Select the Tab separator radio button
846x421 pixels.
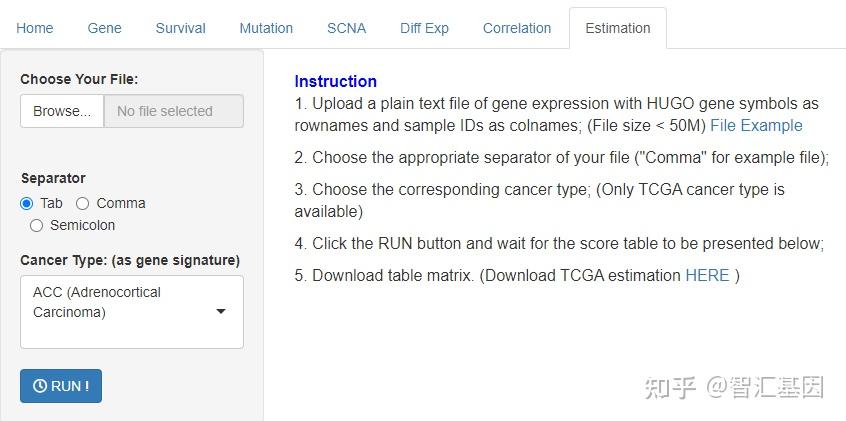(27, 203)
